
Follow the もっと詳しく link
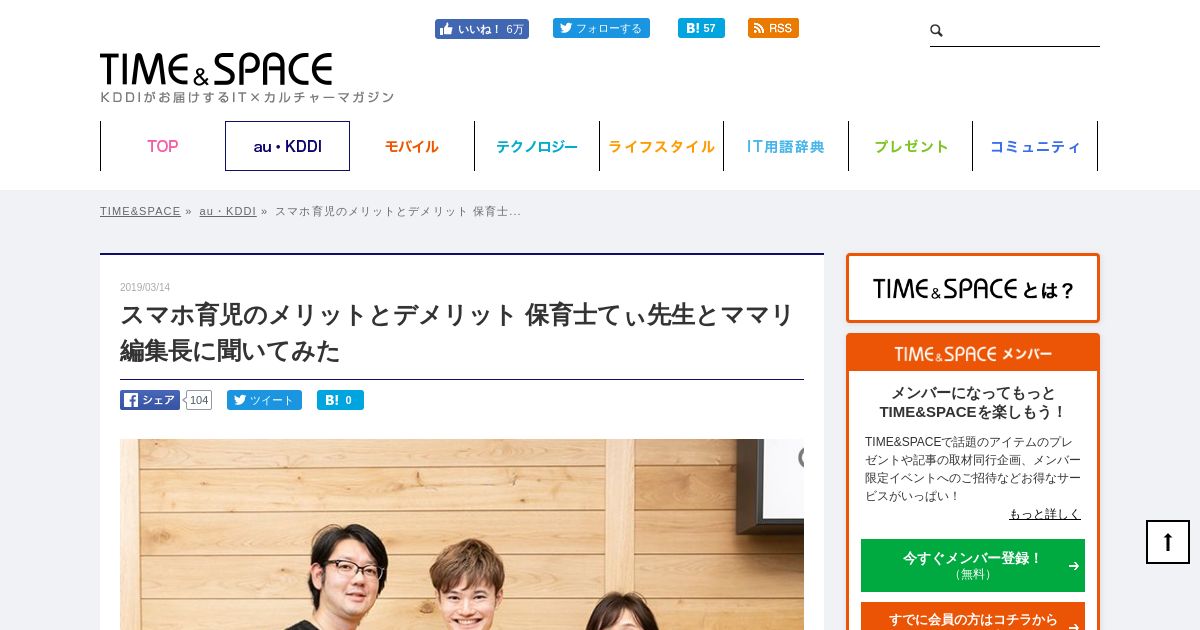click(x=1045, y=514)
